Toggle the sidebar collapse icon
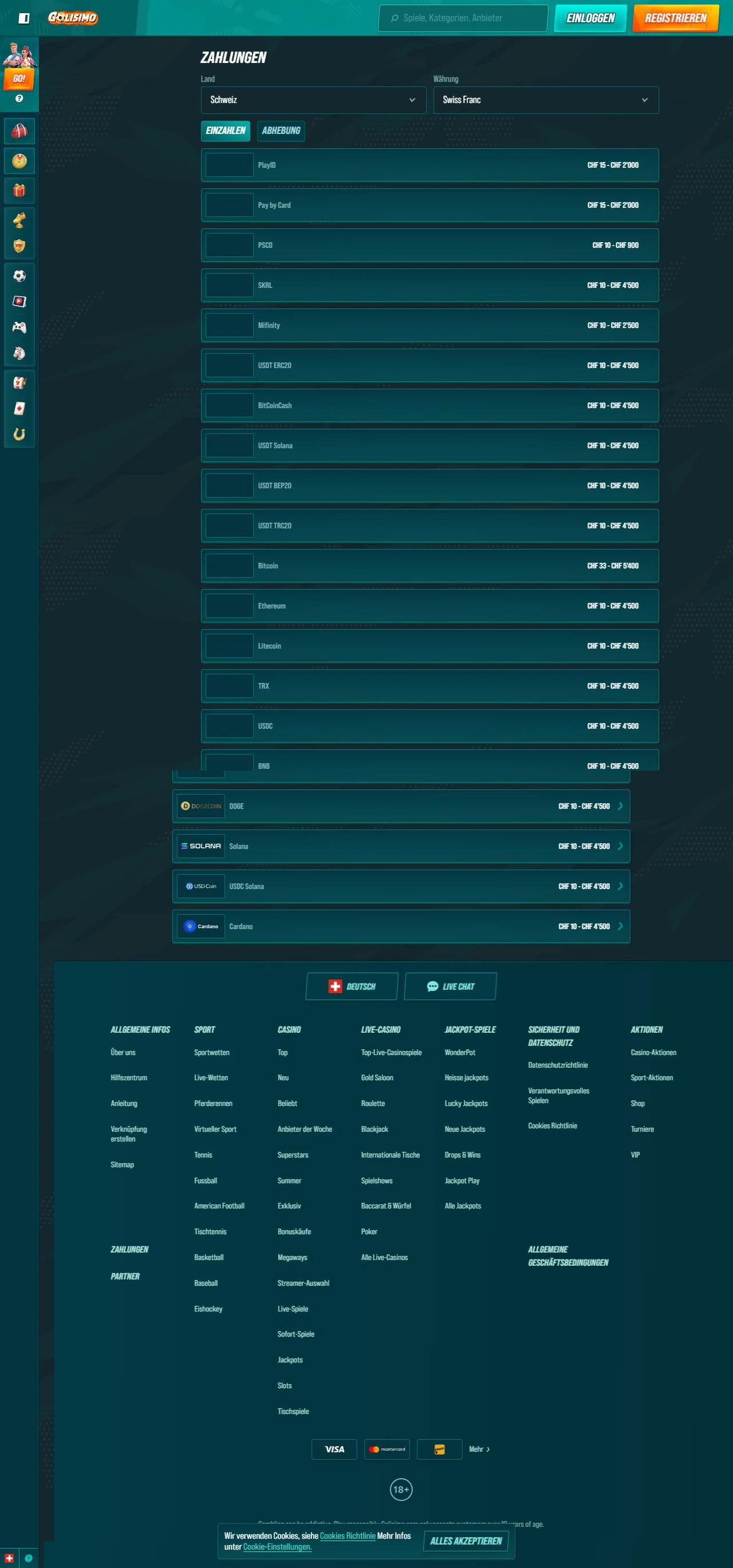733x1568 pixels. [23, 18]
